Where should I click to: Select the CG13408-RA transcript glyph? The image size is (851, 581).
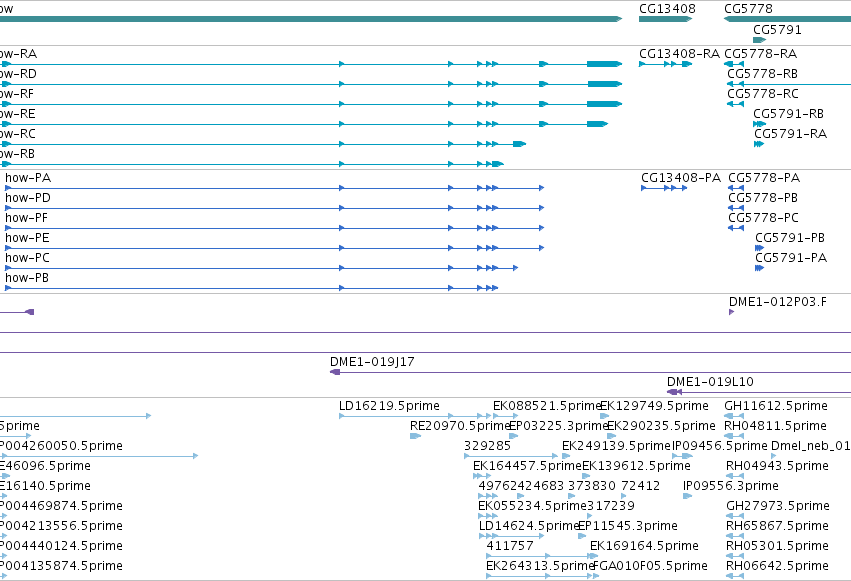(x=665, y=64)
